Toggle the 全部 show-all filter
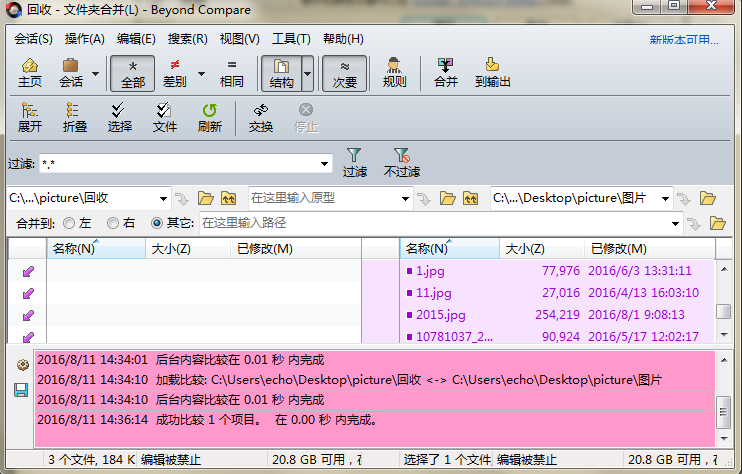 [132, 73]
